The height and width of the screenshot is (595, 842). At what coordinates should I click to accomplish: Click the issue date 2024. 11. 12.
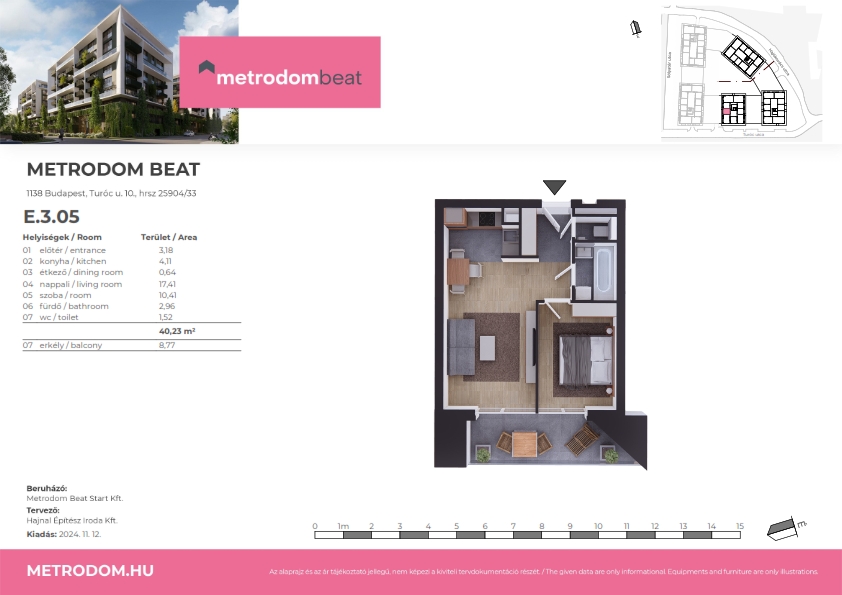[80, 534]
